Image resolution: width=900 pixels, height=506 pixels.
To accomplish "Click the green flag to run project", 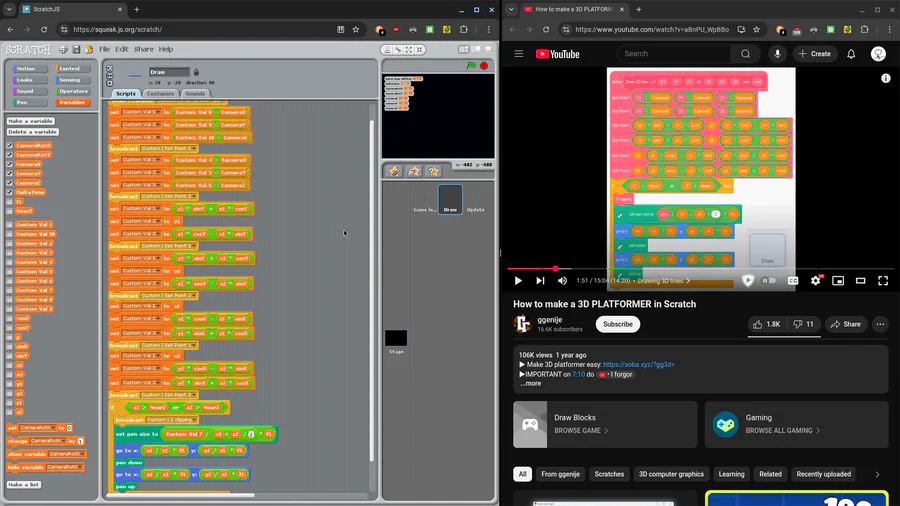I will pos(471,66).
